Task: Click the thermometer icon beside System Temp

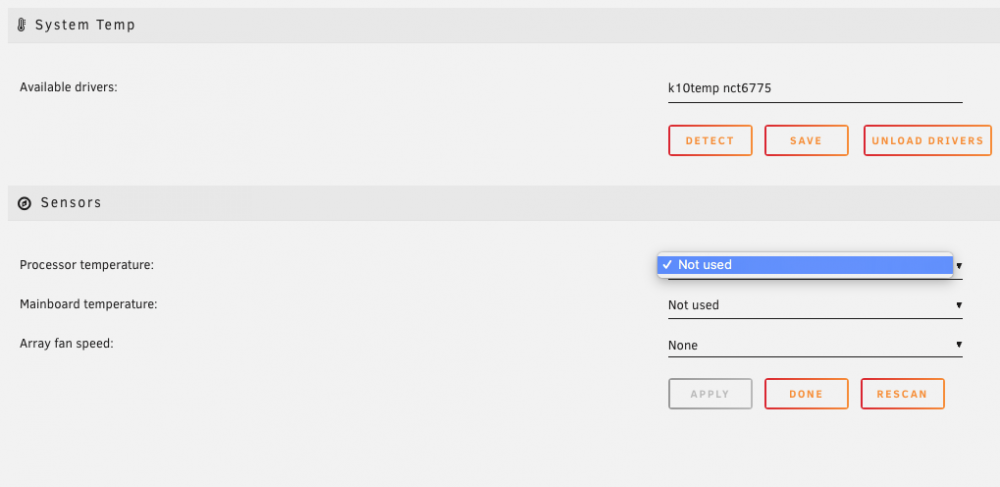Action: coord(22,25)
